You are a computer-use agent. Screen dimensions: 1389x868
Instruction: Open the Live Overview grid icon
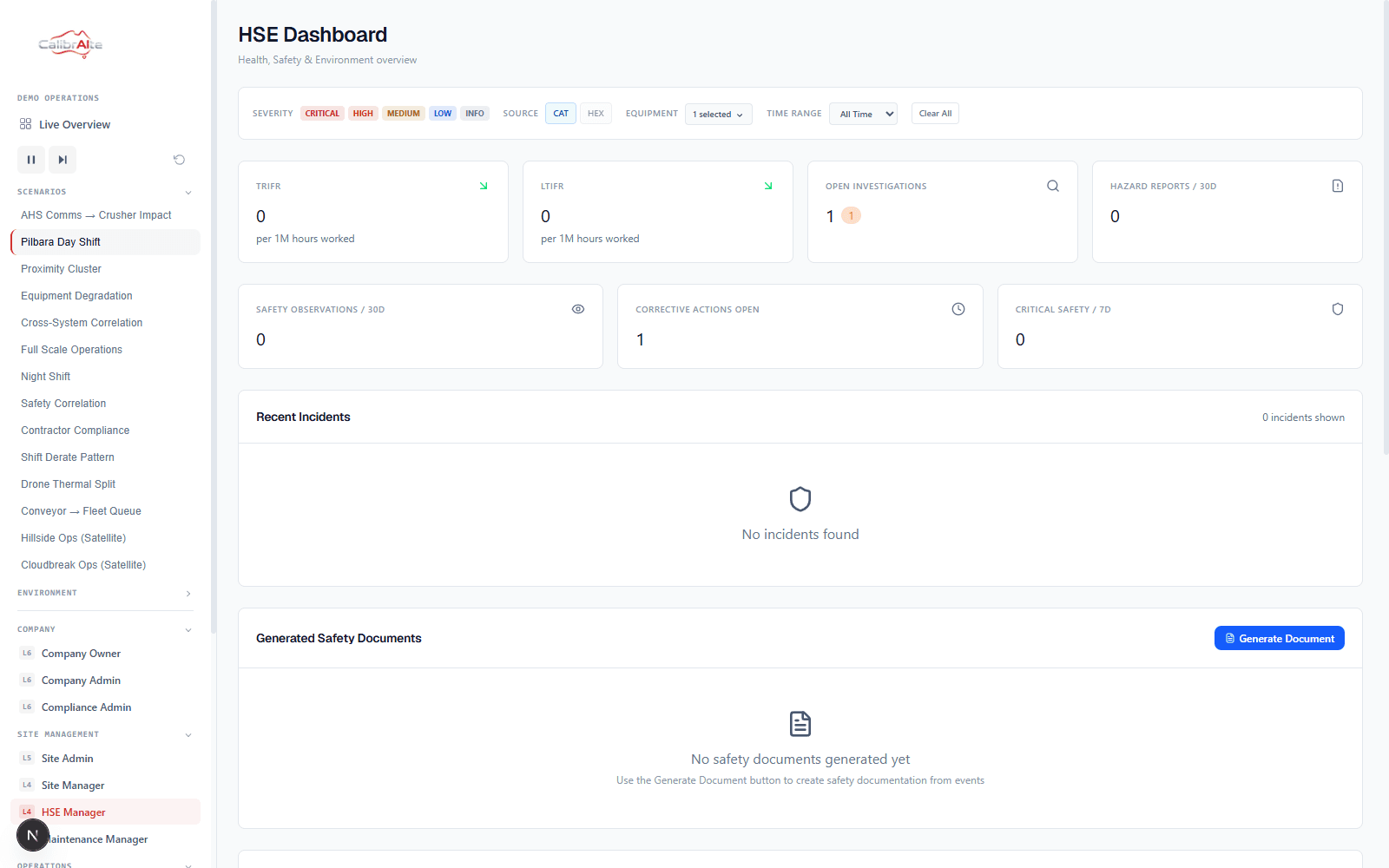pos(26,124)
